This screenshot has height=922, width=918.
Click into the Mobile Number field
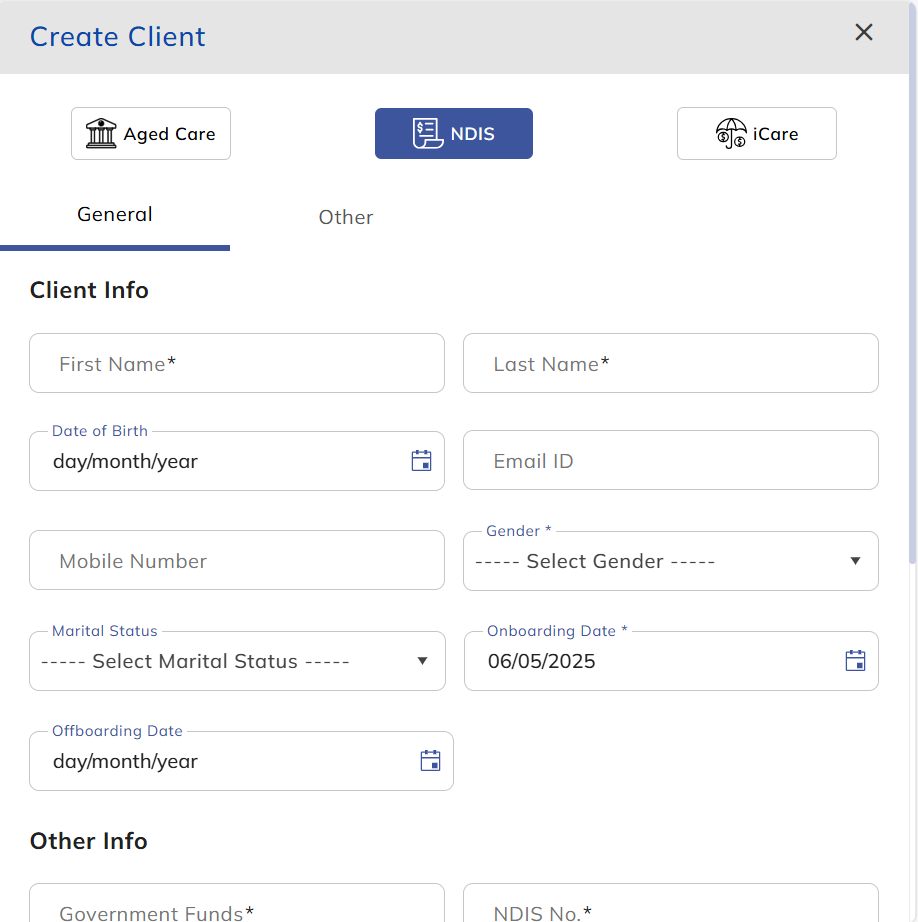click(236, 560)
